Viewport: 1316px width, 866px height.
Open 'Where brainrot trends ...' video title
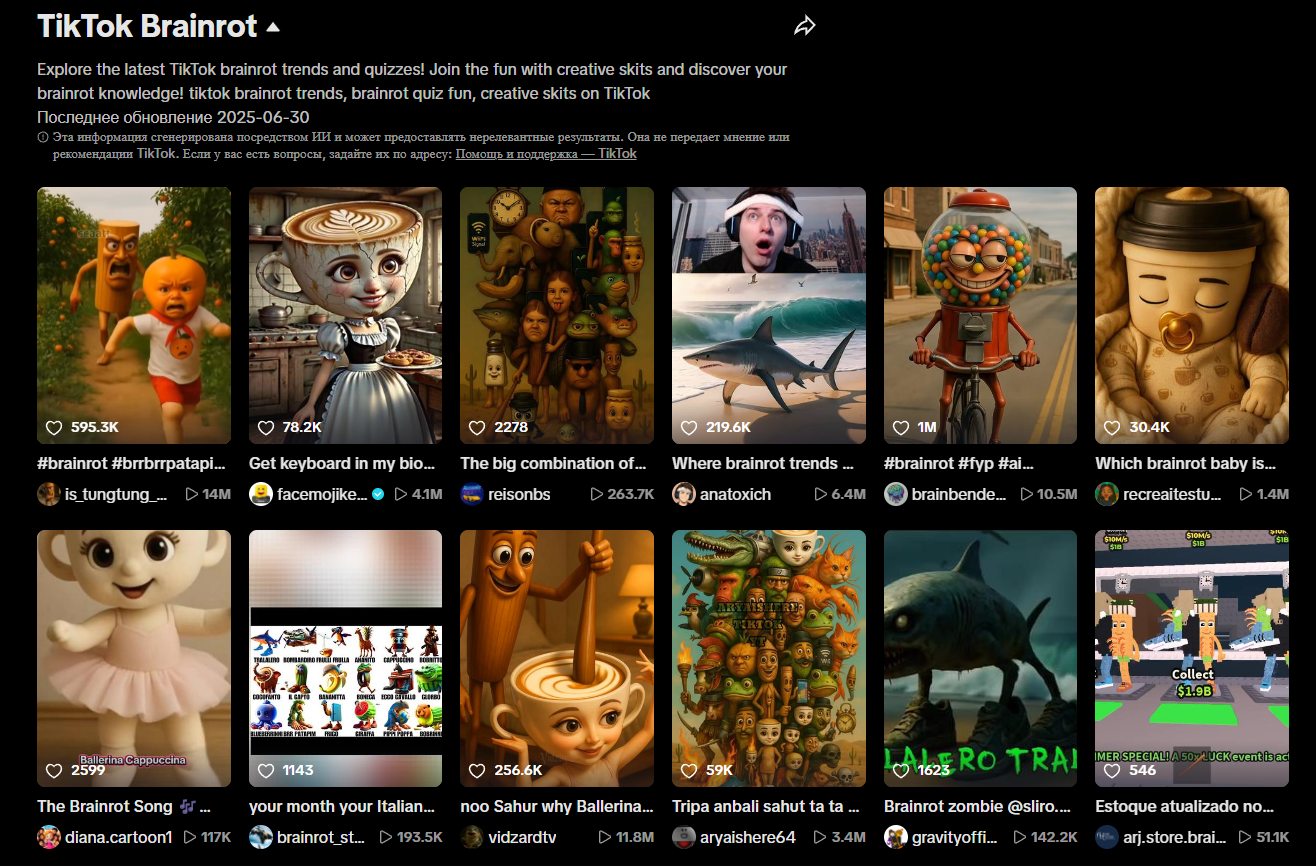[x=763, y=463]
